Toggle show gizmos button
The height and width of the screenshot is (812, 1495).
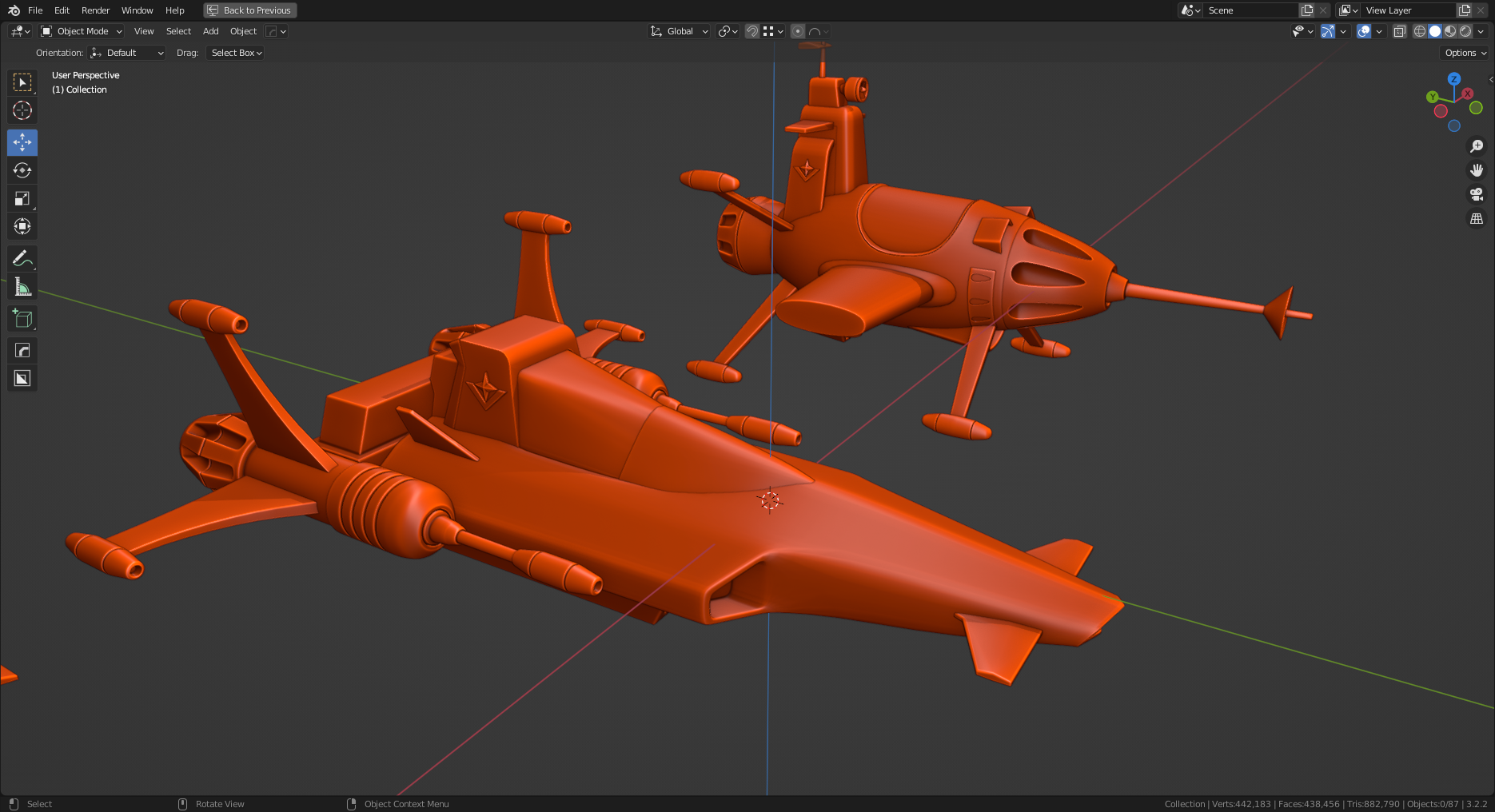(x=1328, y=31)
